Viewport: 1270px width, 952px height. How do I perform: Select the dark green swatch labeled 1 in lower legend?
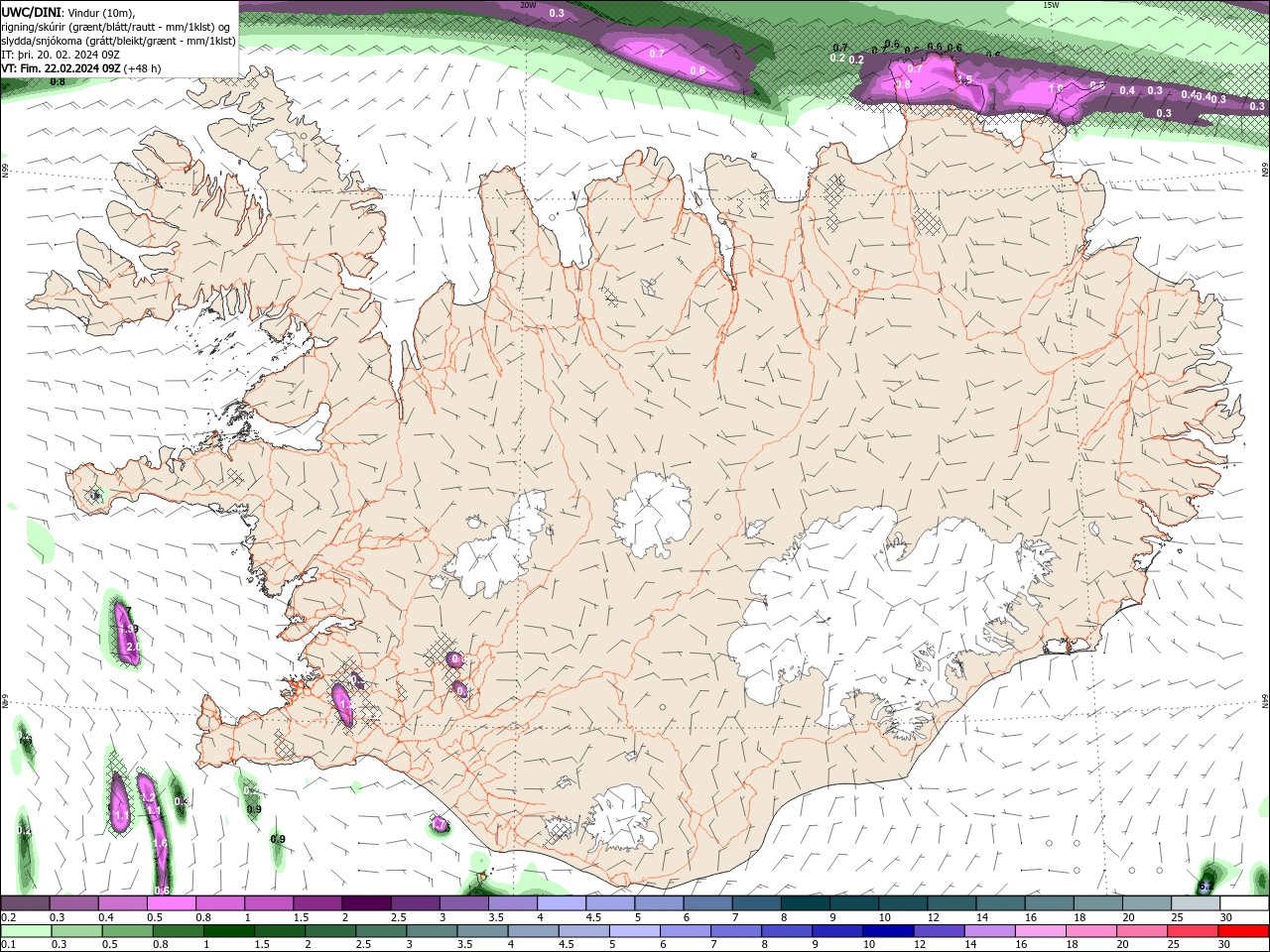coord(228,931)
